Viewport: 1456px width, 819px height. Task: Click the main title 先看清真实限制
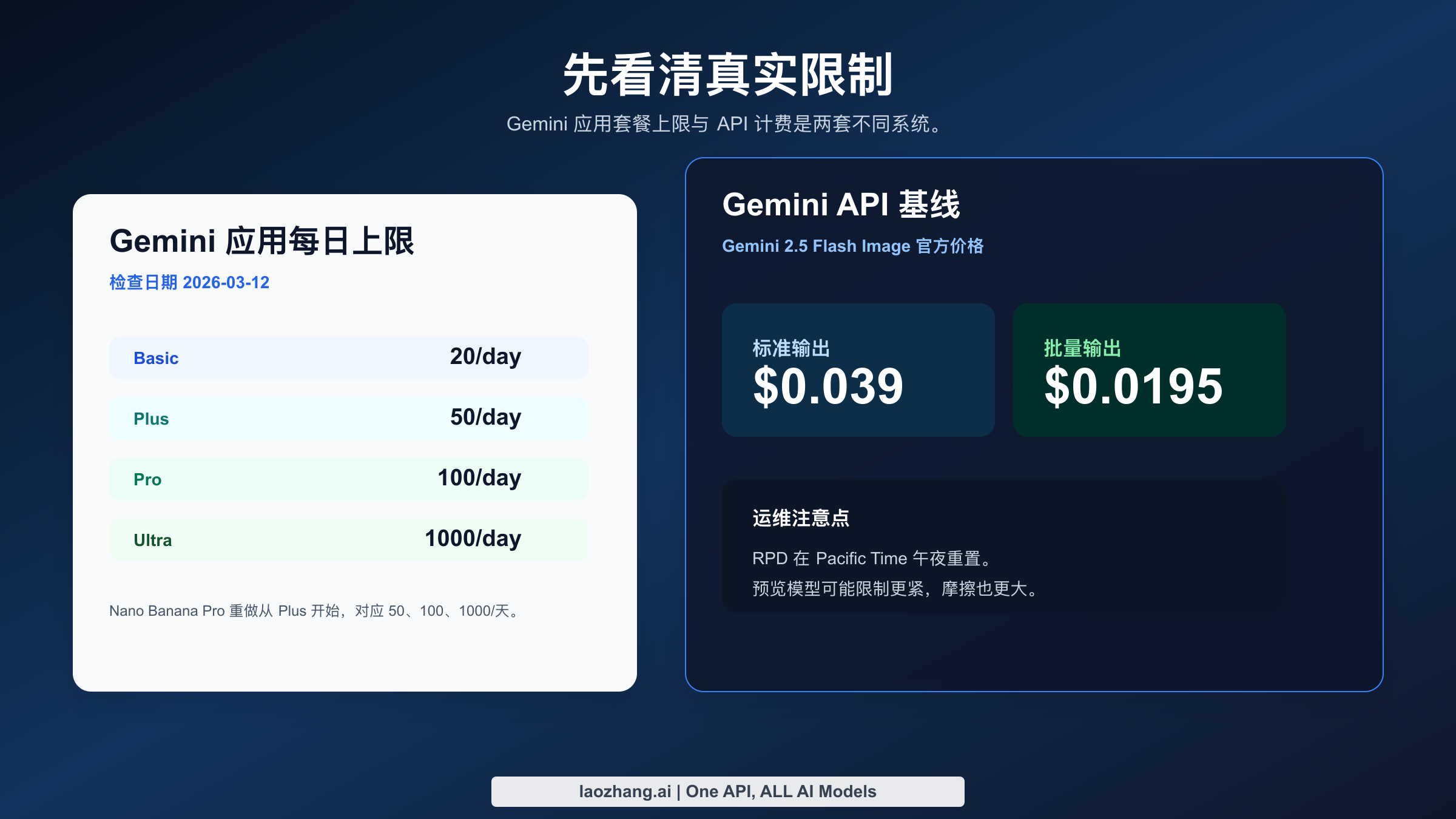pos(728,74)
